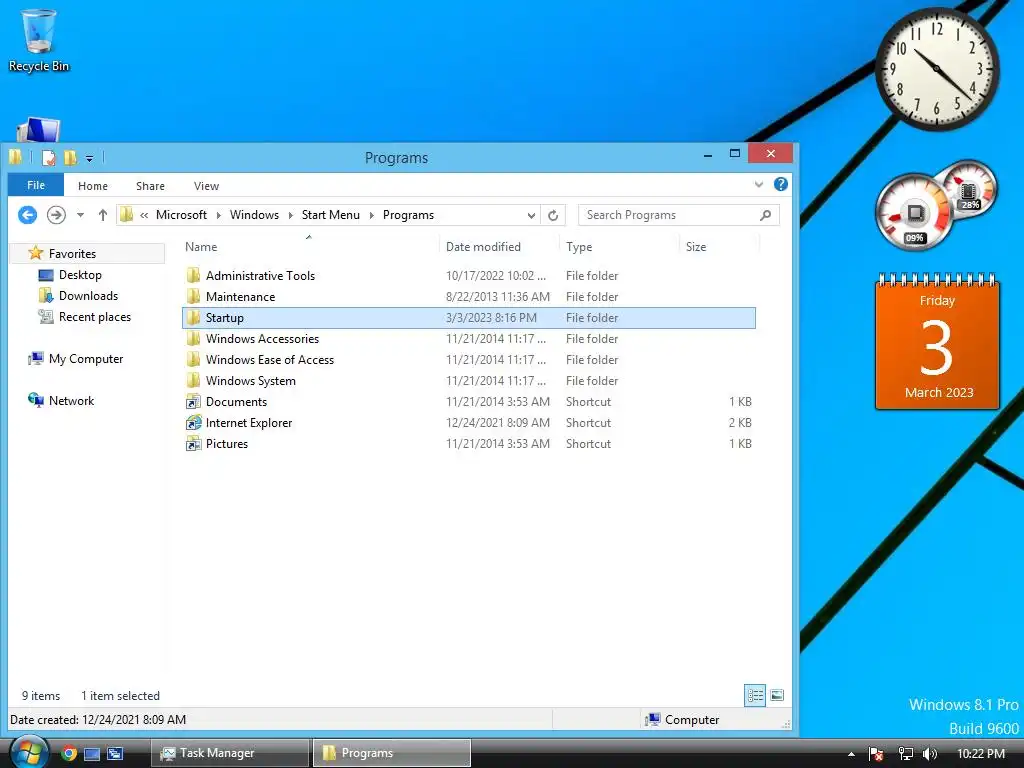Image resolution: width=1024 pixels, height=768 pixels.
Task: Click the '2 KB' size of Internet Explorer
Action: pos(740,423)
